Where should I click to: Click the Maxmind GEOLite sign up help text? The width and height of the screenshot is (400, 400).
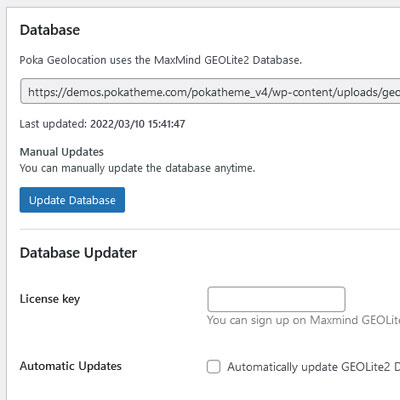point(303,320)
